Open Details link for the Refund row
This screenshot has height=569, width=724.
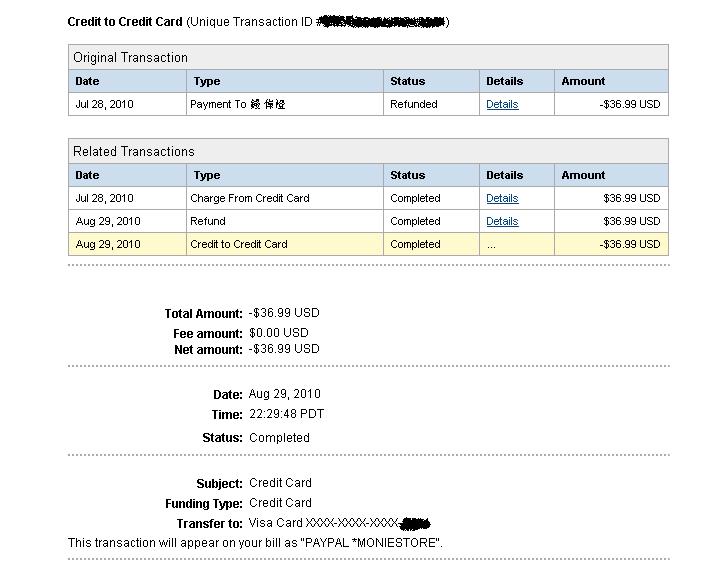pyautogui.click(x=502, y=221)
